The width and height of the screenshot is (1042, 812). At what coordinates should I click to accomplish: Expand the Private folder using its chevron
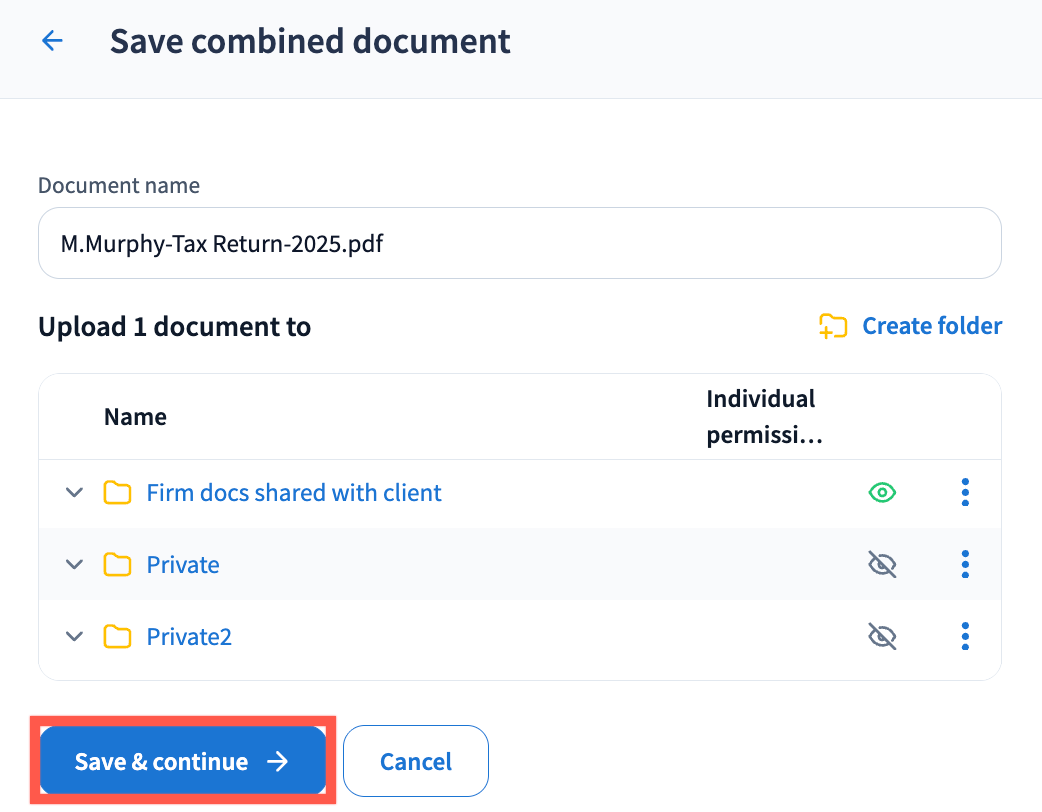point(74,565)
